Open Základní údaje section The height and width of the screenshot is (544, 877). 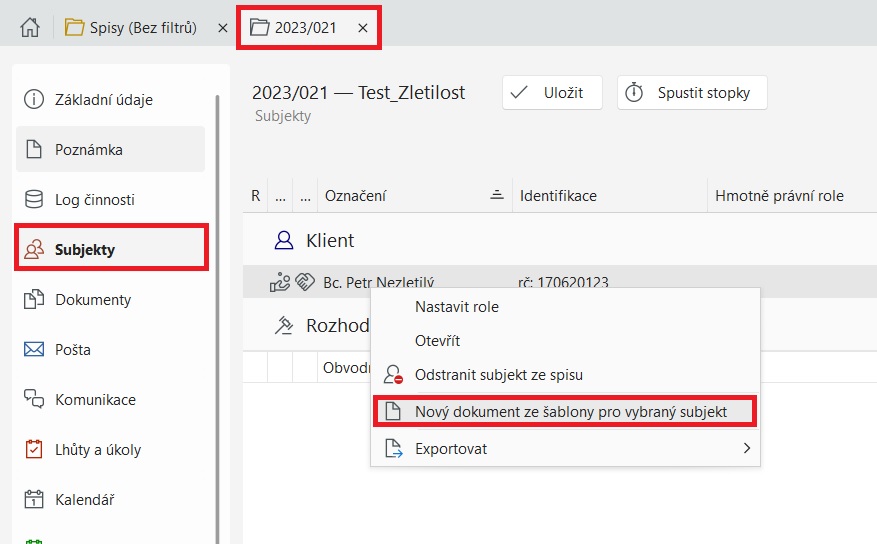coord(111,100)
